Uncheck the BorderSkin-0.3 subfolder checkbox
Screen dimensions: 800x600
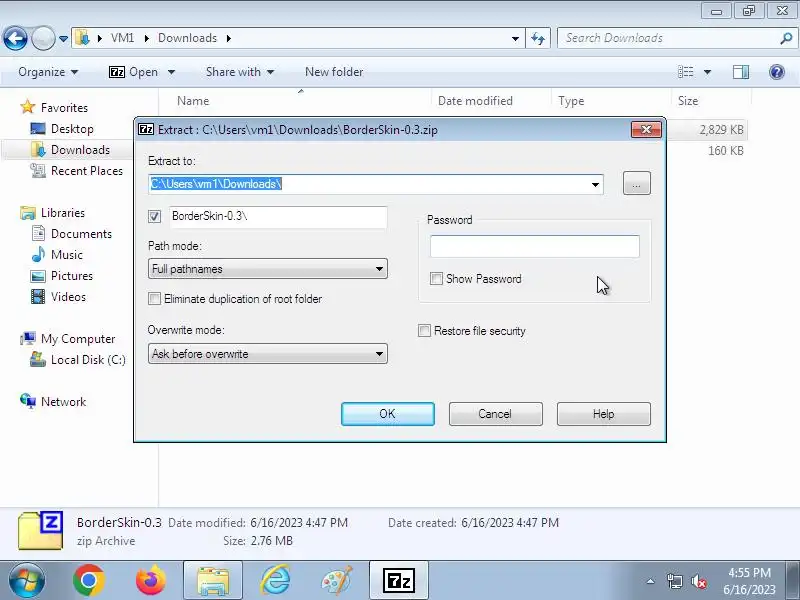(x=154, y=216)
